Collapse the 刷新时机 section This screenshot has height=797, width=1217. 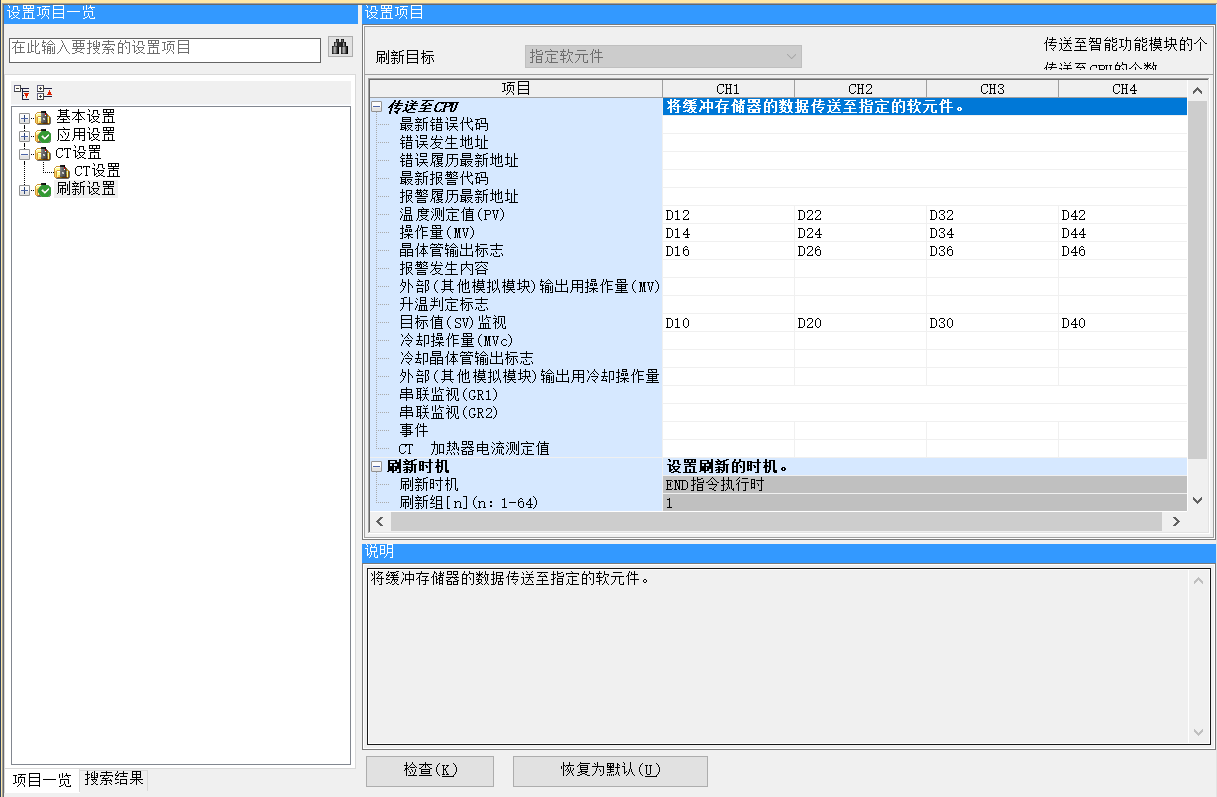tap(377, 467)
